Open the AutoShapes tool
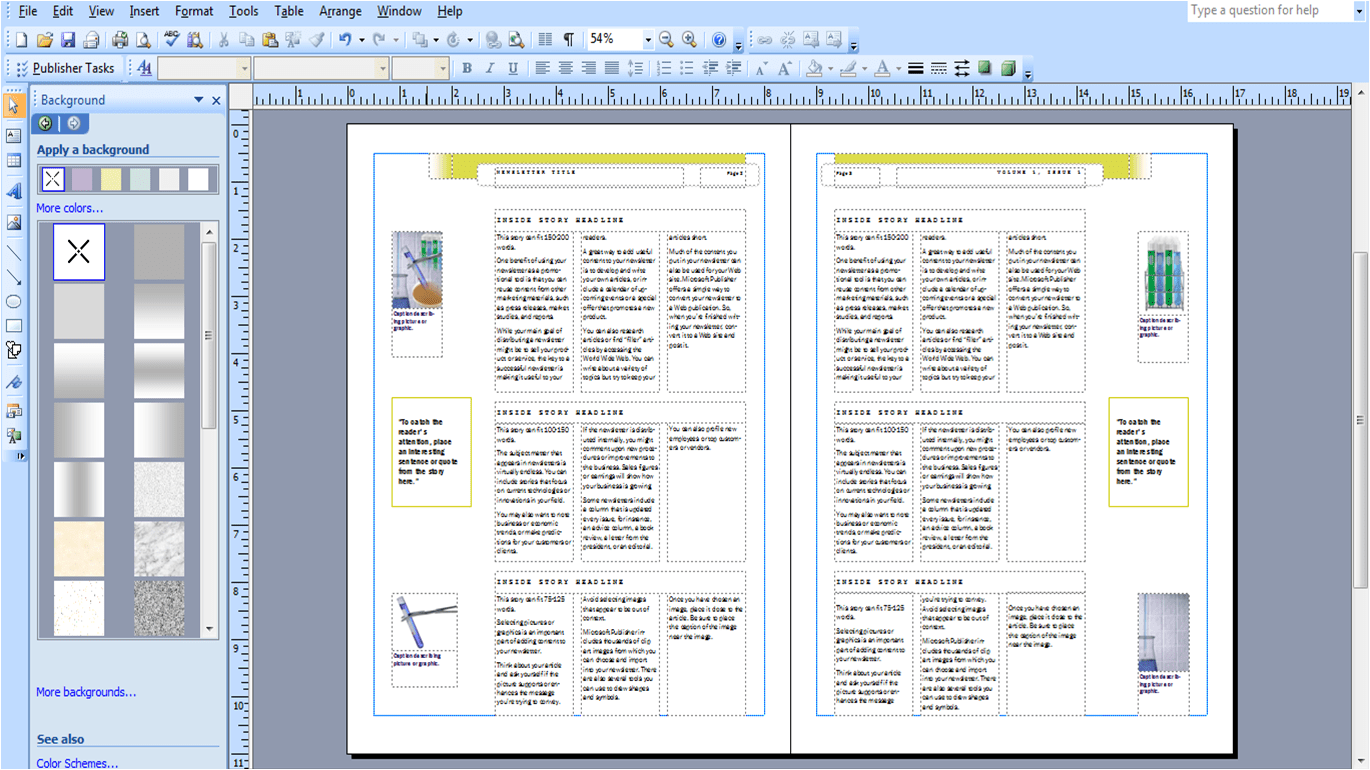 (14, 350)
